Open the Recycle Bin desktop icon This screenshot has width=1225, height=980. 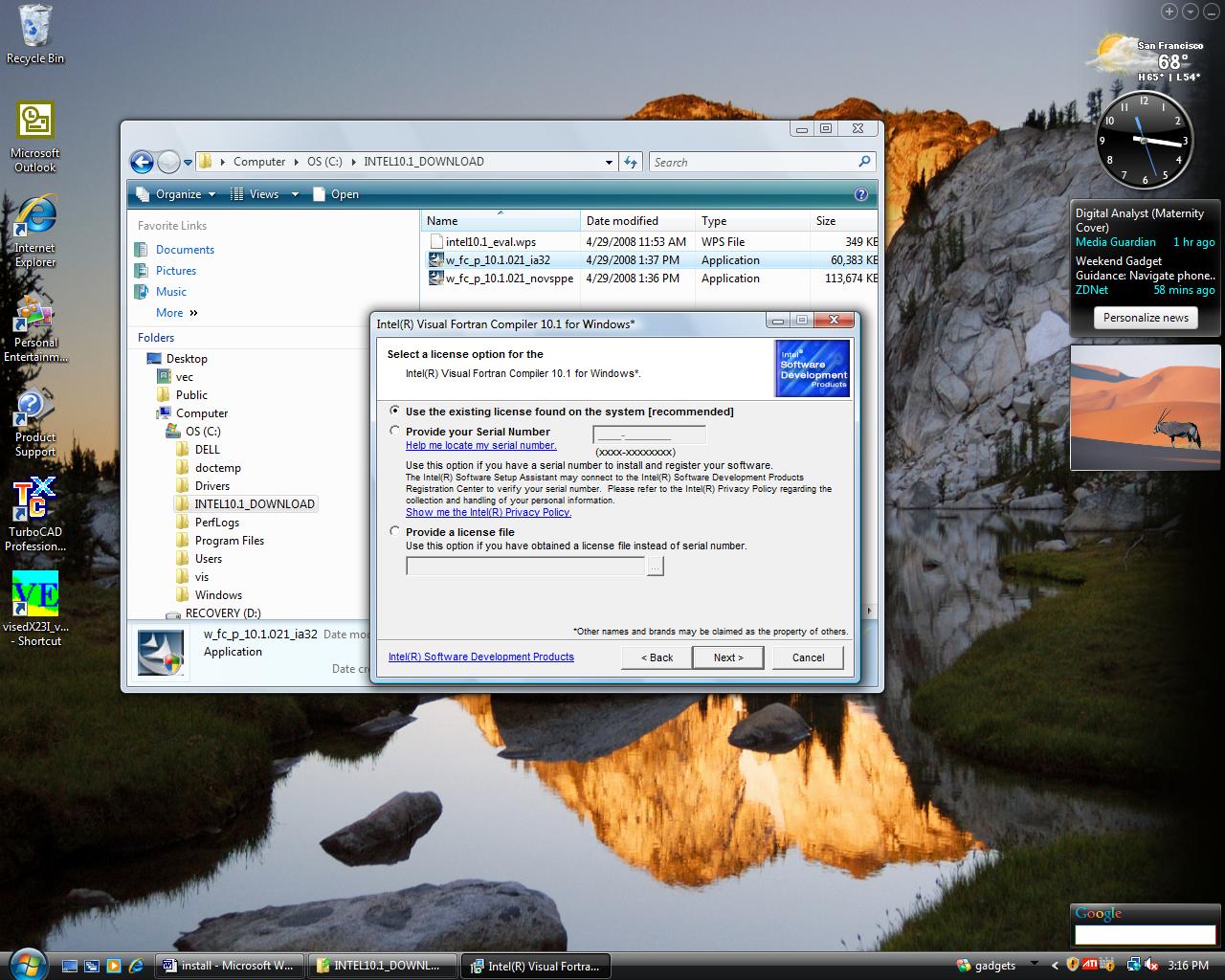click(35, 34)
